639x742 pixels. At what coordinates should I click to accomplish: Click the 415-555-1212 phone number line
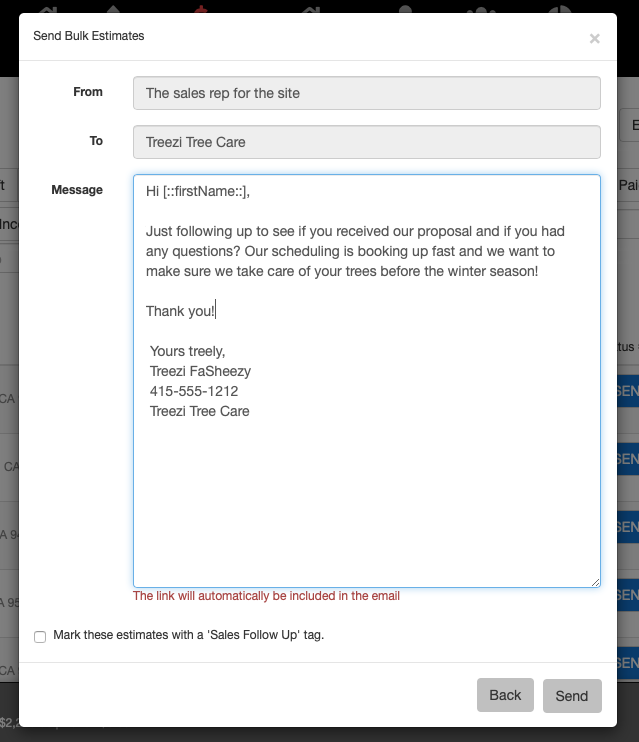(194, 391)
